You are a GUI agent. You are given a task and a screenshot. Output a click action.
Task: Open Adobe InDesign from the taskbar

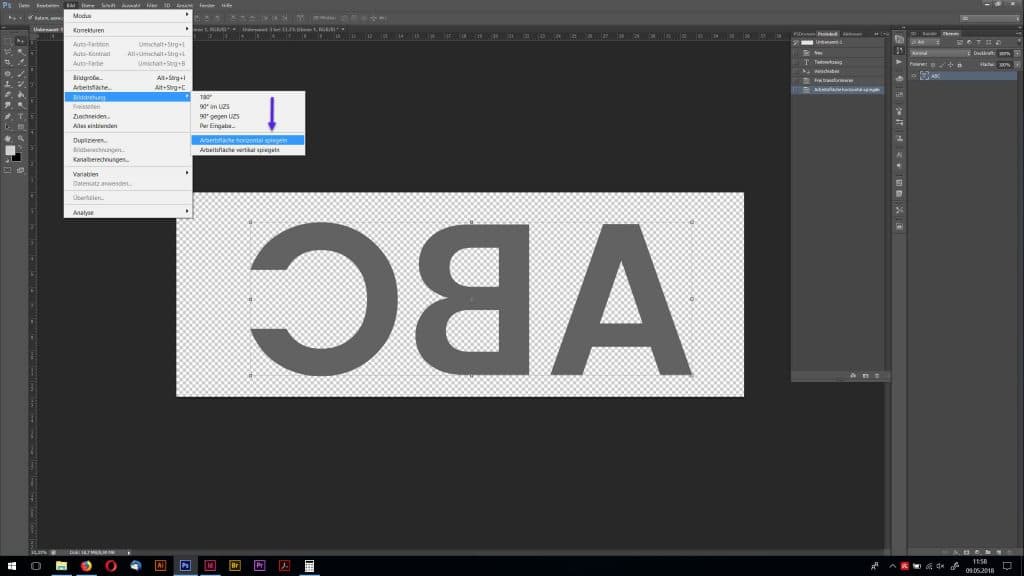(x=210, y=566)
